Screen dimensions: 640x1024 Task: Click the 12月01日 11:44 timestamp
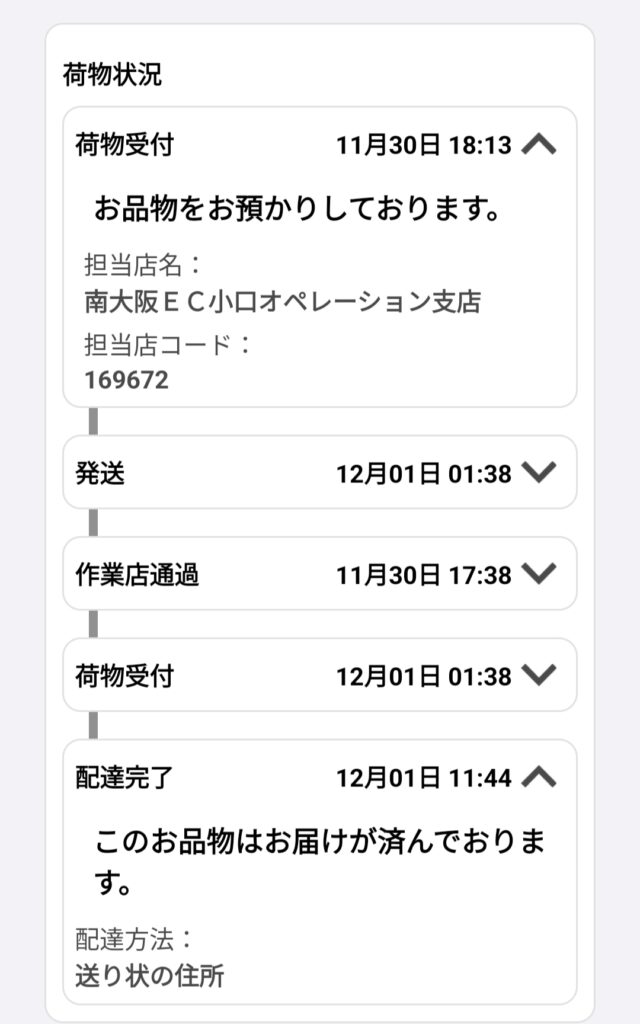[424, 777]
